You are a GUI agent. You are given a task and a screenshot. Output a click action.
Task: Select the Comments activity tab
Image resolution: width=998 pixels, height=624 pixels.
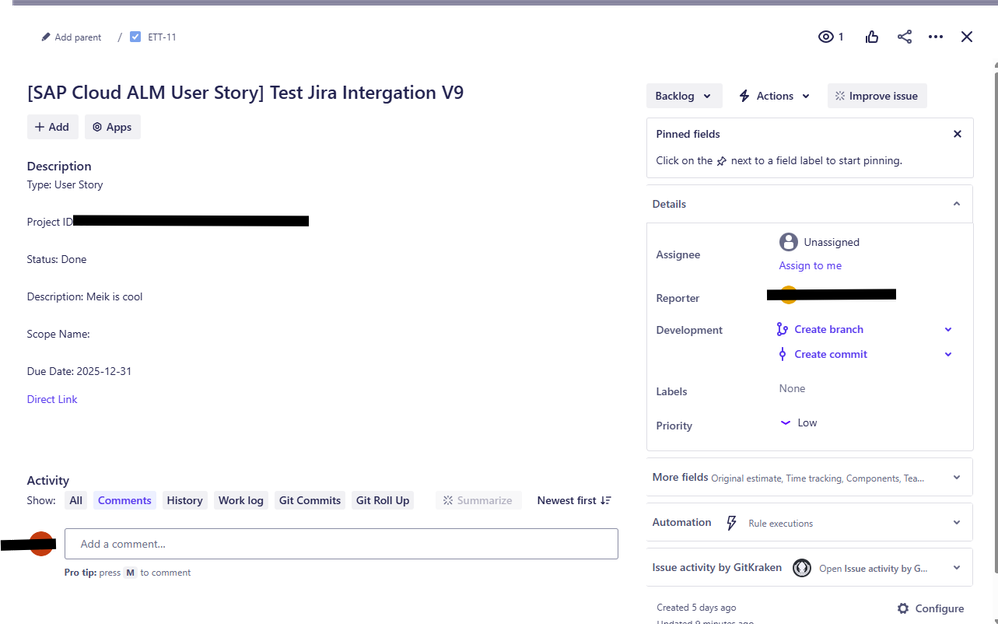(125, 500)
